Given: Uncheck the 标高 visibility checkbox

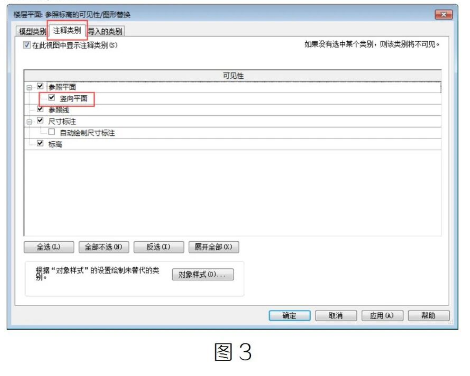Looking at the screenshot, I should pyautogui.click(x=40, y=143).
